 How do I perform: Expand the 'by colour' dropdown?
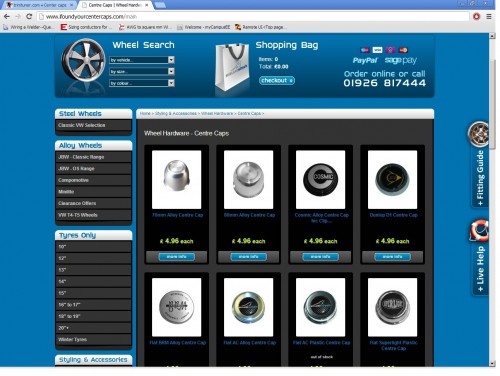pos(142,83)
